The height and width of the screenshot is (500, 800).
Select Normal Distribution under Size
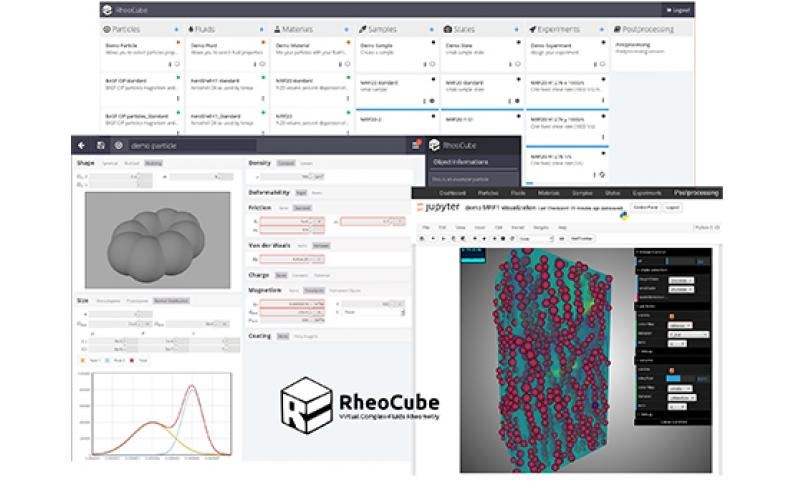171,301
